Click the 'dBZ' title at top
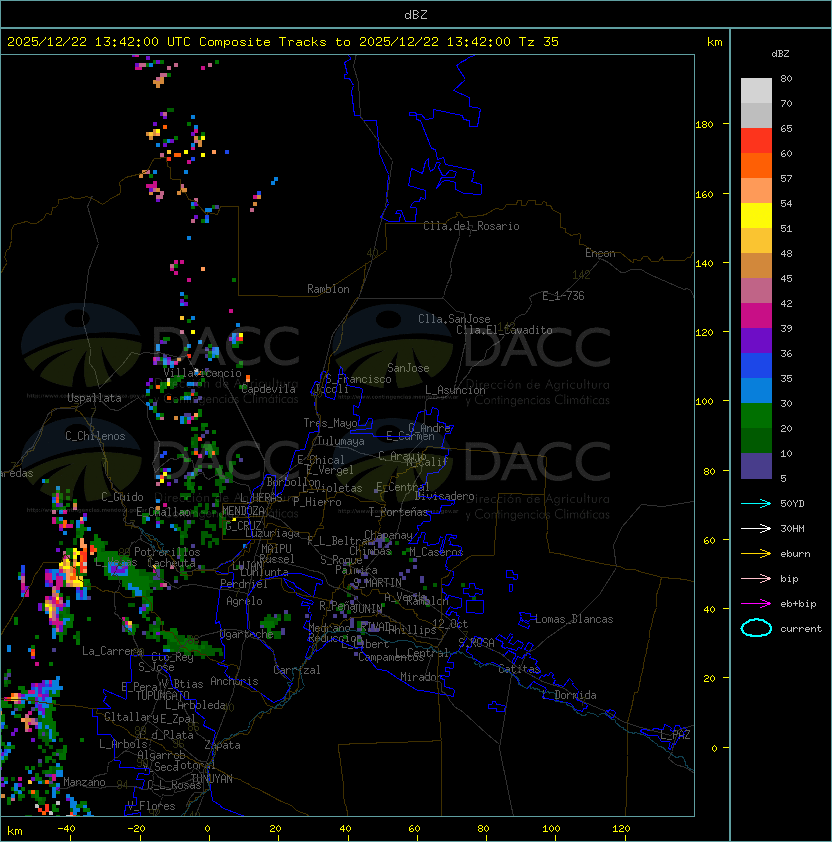Image resolution: width=832 pixels, height=842 pixels. click(x=416, y=15)
